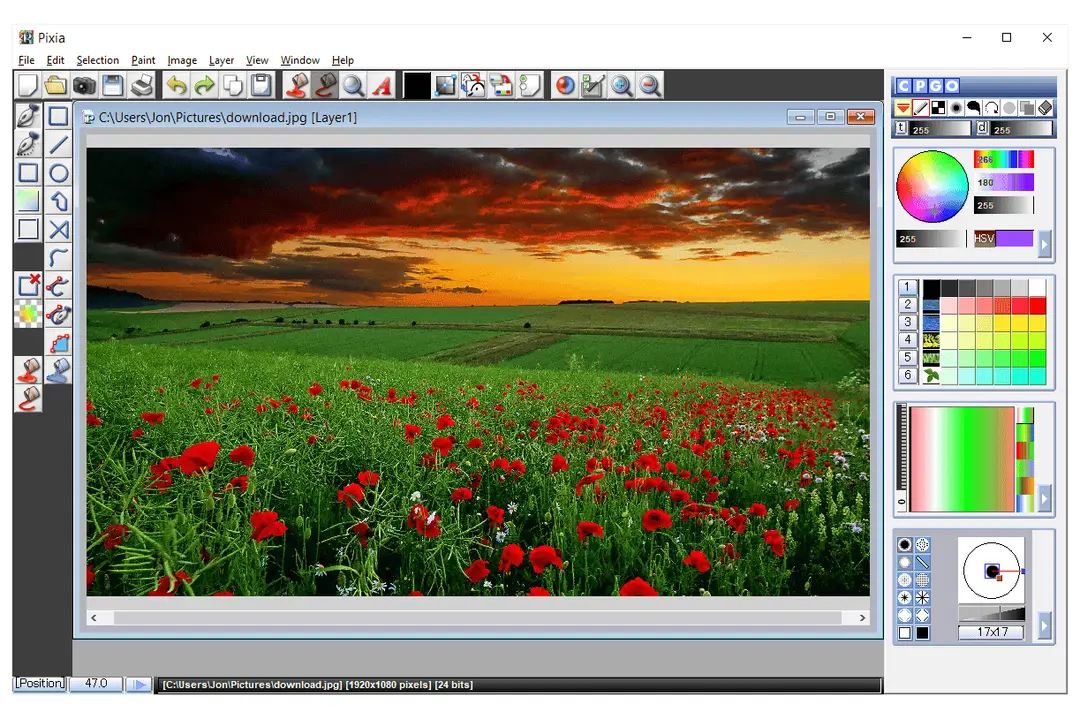Select the circle shape tool
The width and height of the screenshot is (1080, 721).
[x=59, y=173]
